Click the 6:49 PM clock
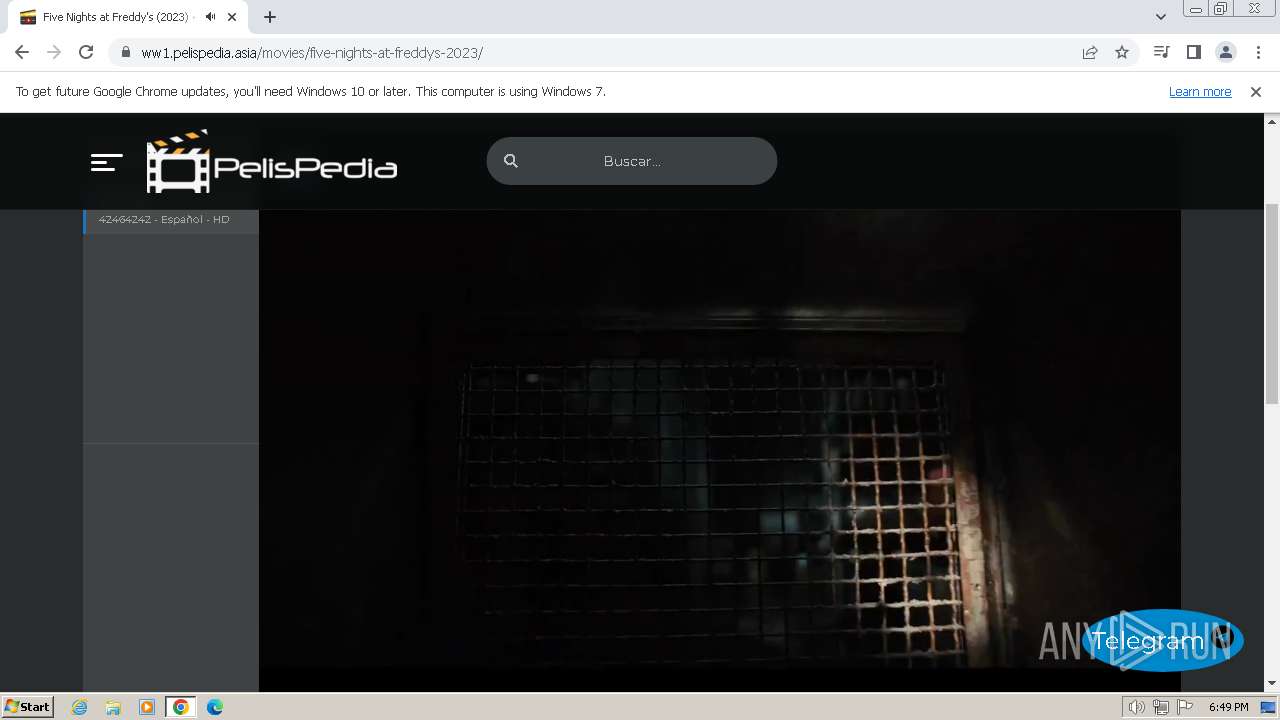Image resolution: width=1280 pixels, height=720 pixels. point(1228,707)
